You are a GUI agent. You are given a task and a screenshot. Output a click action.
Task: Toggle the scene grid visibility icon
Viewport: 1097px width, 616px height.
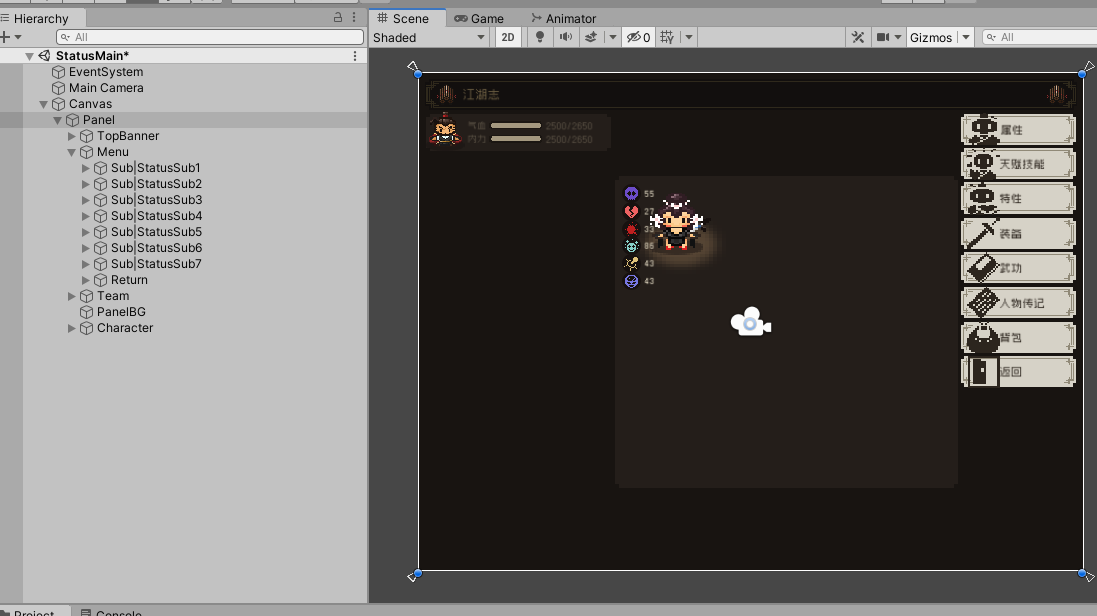[x=667, y=37]
